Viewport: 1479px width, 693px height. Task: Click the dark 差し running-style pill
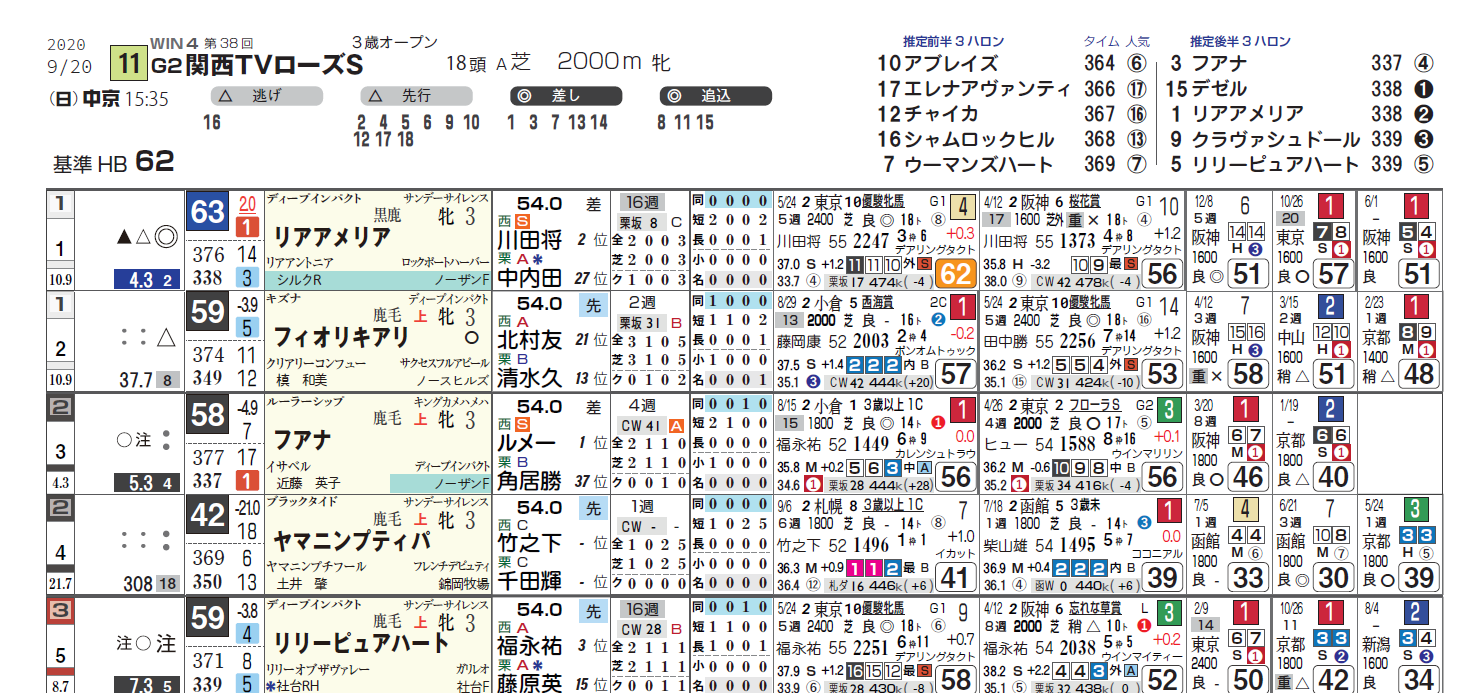566,96
